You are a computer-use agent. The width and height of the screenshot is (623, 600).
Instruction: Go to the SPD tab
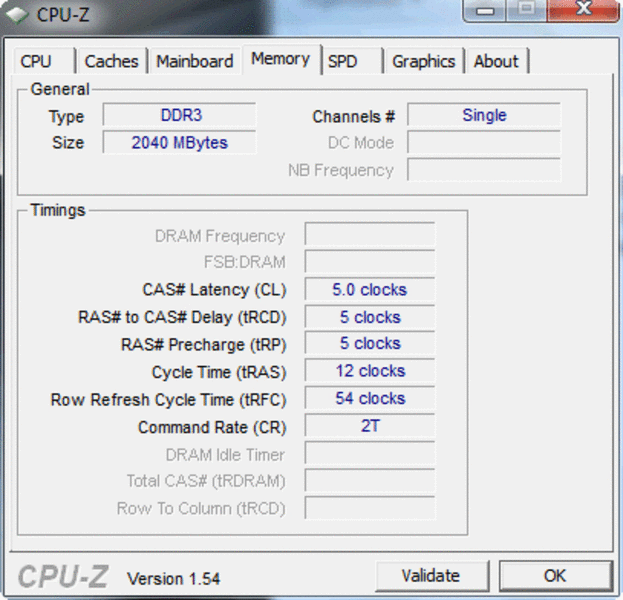coord(352,61)
